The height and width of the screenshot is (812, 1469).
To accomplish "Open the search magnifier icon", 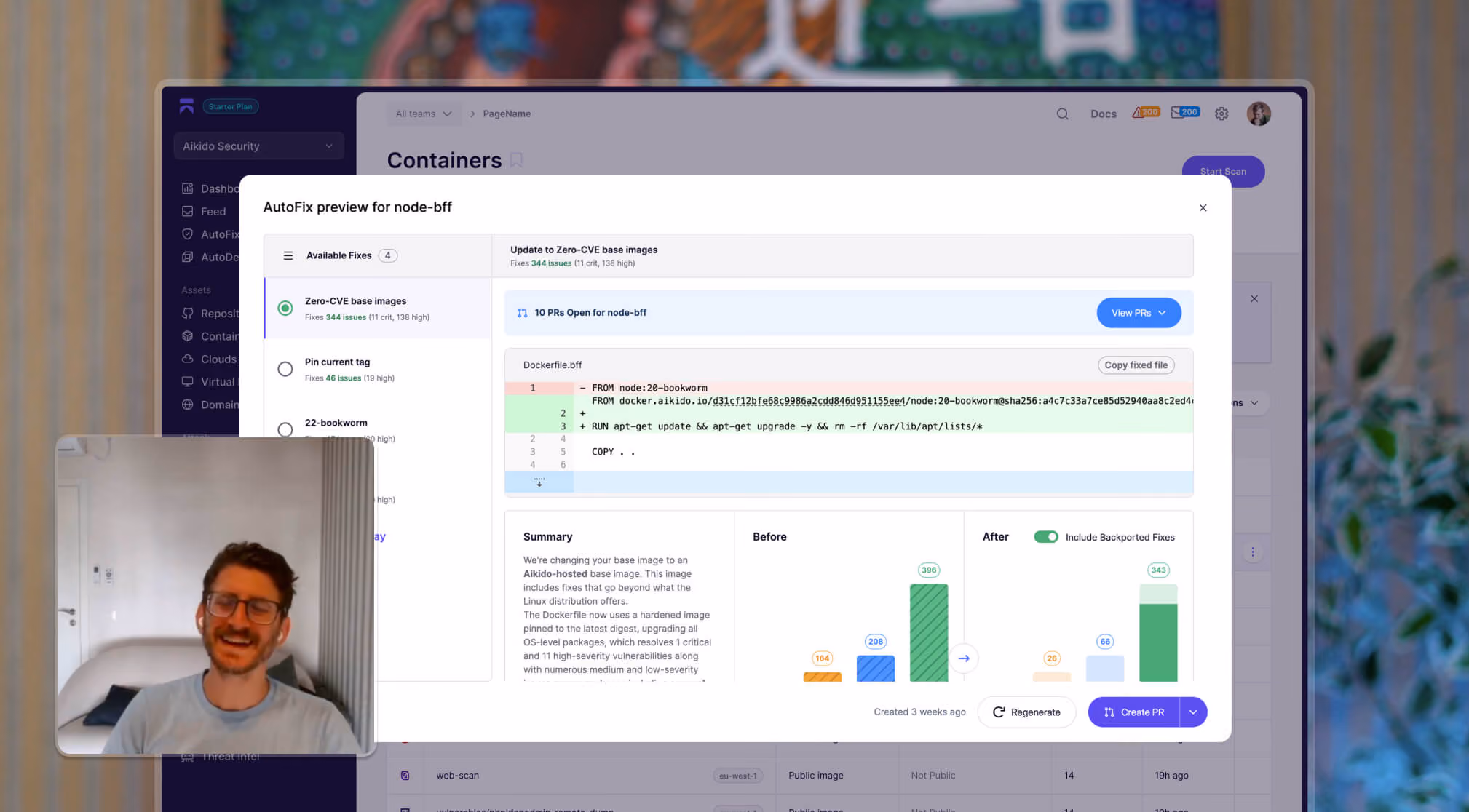I will pos(1063,114).
